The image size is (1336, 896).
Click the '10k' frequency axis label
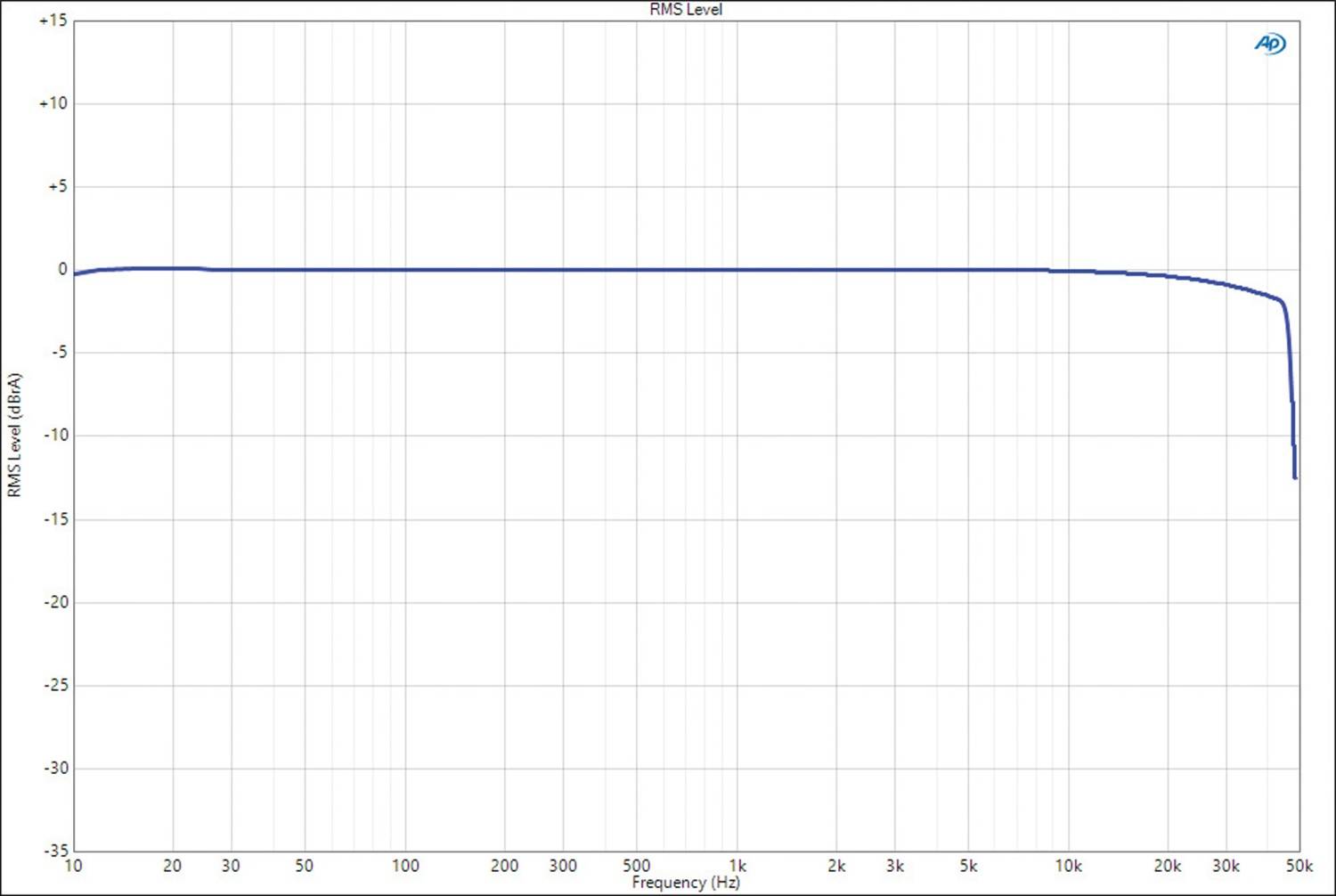pos(1069,866)
